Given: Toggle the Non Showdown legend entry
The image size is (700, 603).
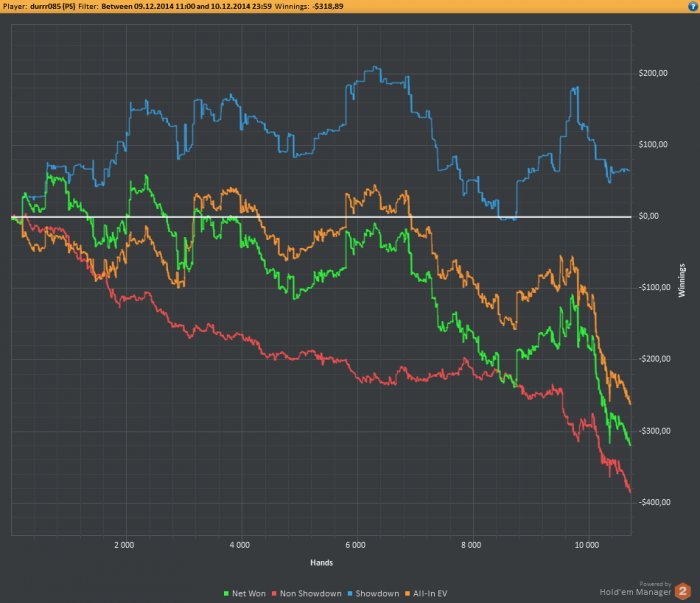Looking at the screenshot, I should [x=307, y=594].
